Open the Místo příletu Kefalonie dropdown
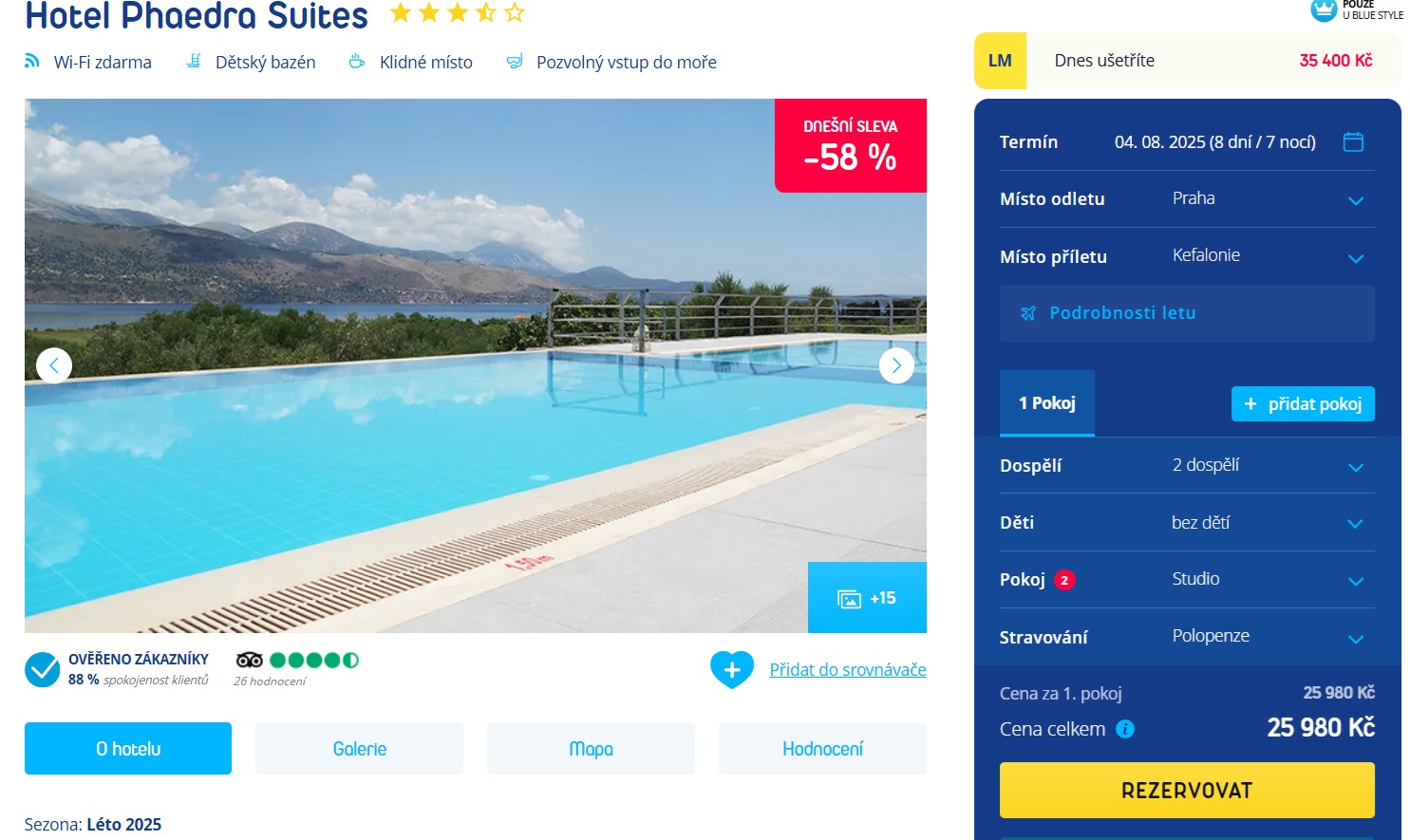The height and width of the screenshot is (840, 1410). [1187, 256]
